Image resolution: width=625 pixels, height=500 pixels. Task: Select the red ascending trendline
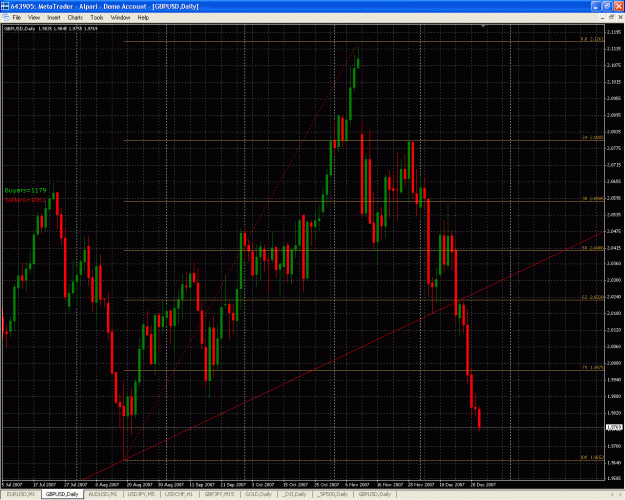click(343, 357)
